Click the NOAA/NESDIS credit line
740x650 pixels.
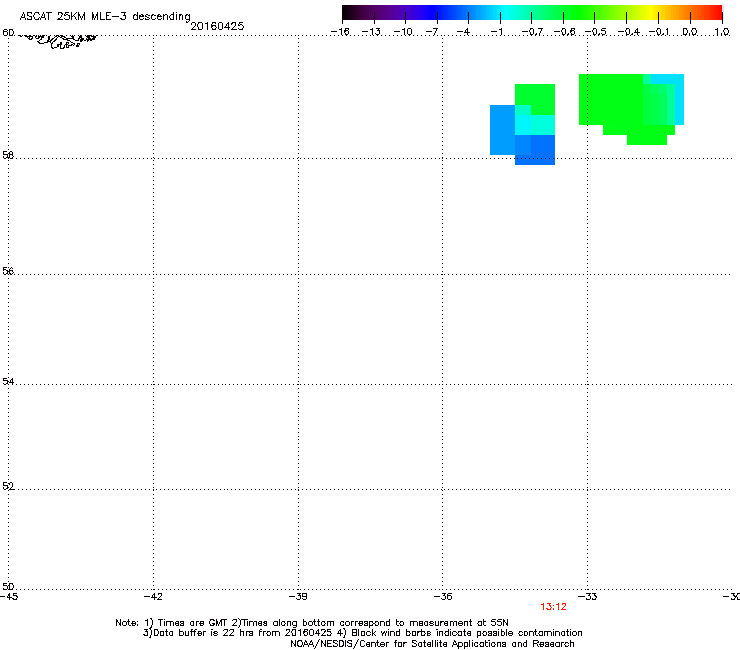click(x=432, y=644)
